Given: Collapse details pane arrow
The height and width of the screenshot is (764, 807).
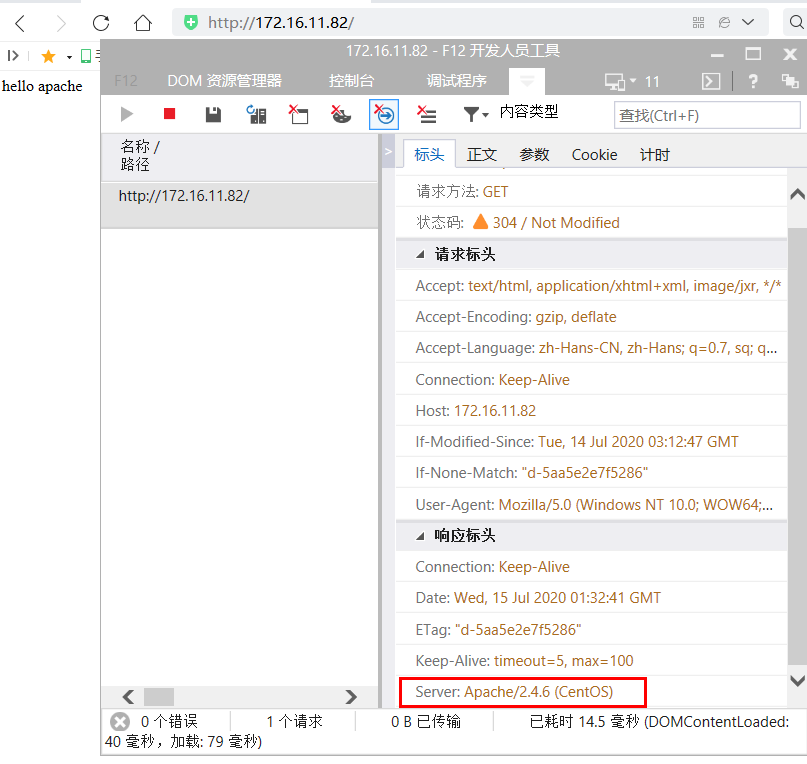Looking at the screenshot, I should (389, 151).
